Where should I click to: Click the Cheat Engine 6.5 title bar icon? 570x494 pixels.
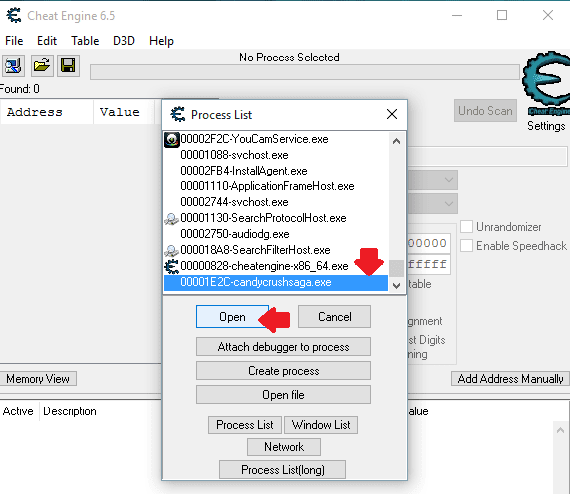pyautogui.click(x=14, y=16)
